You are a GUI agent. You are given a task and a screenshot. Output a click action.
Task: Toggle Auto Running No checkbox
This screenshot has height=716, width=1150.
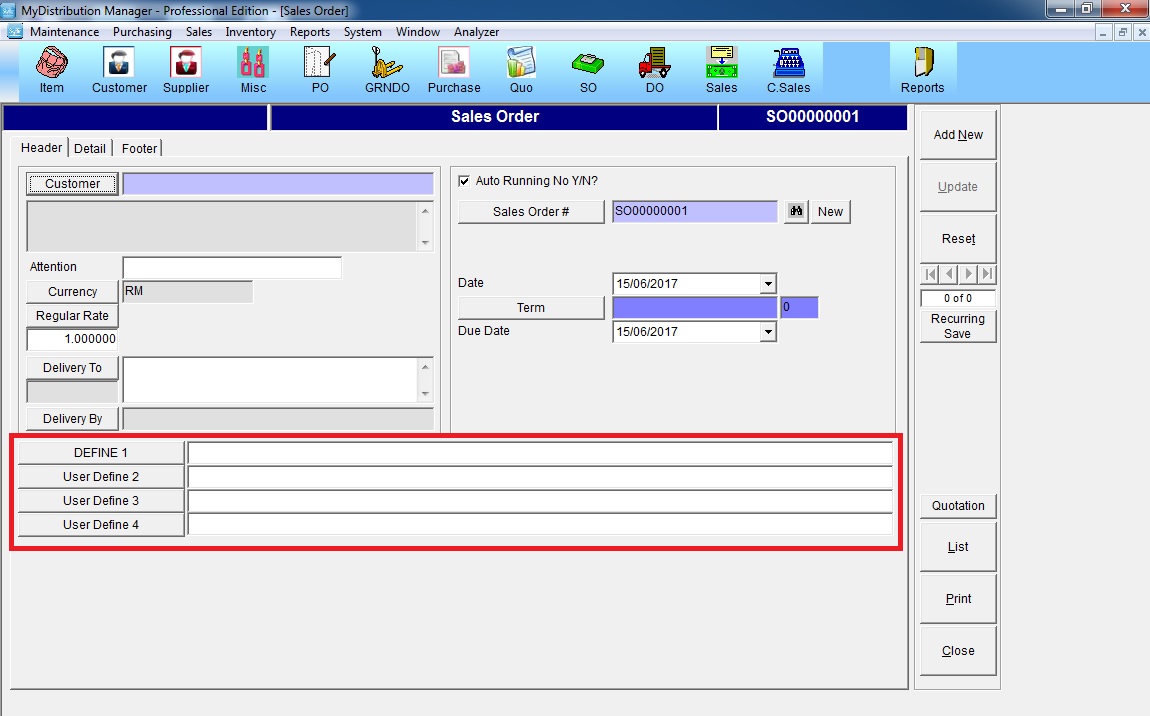point(464,181)
